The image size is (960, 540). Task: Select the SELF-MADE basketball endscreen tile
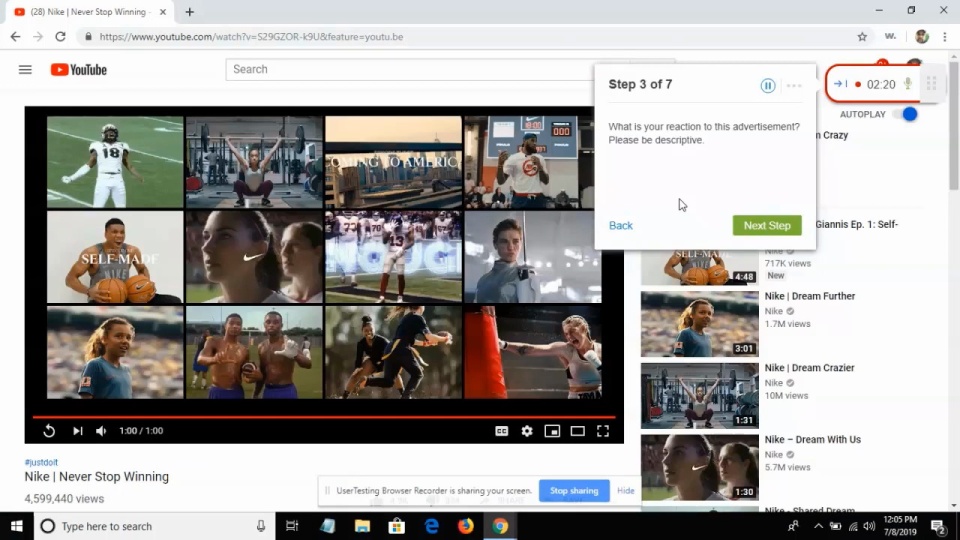pos(115,257)
